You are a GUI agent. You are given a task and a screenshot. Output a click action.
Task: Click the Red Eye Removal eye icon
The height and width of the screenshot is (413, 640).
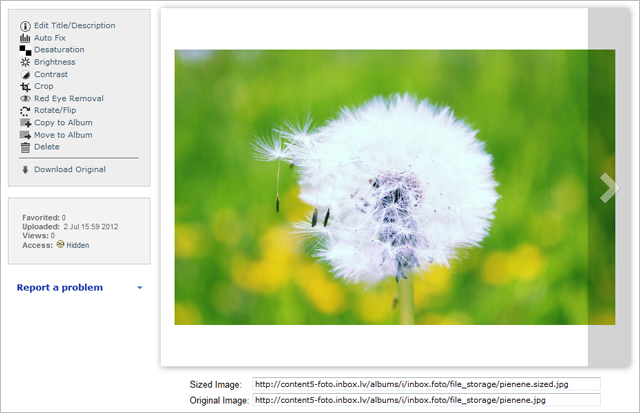25,99
